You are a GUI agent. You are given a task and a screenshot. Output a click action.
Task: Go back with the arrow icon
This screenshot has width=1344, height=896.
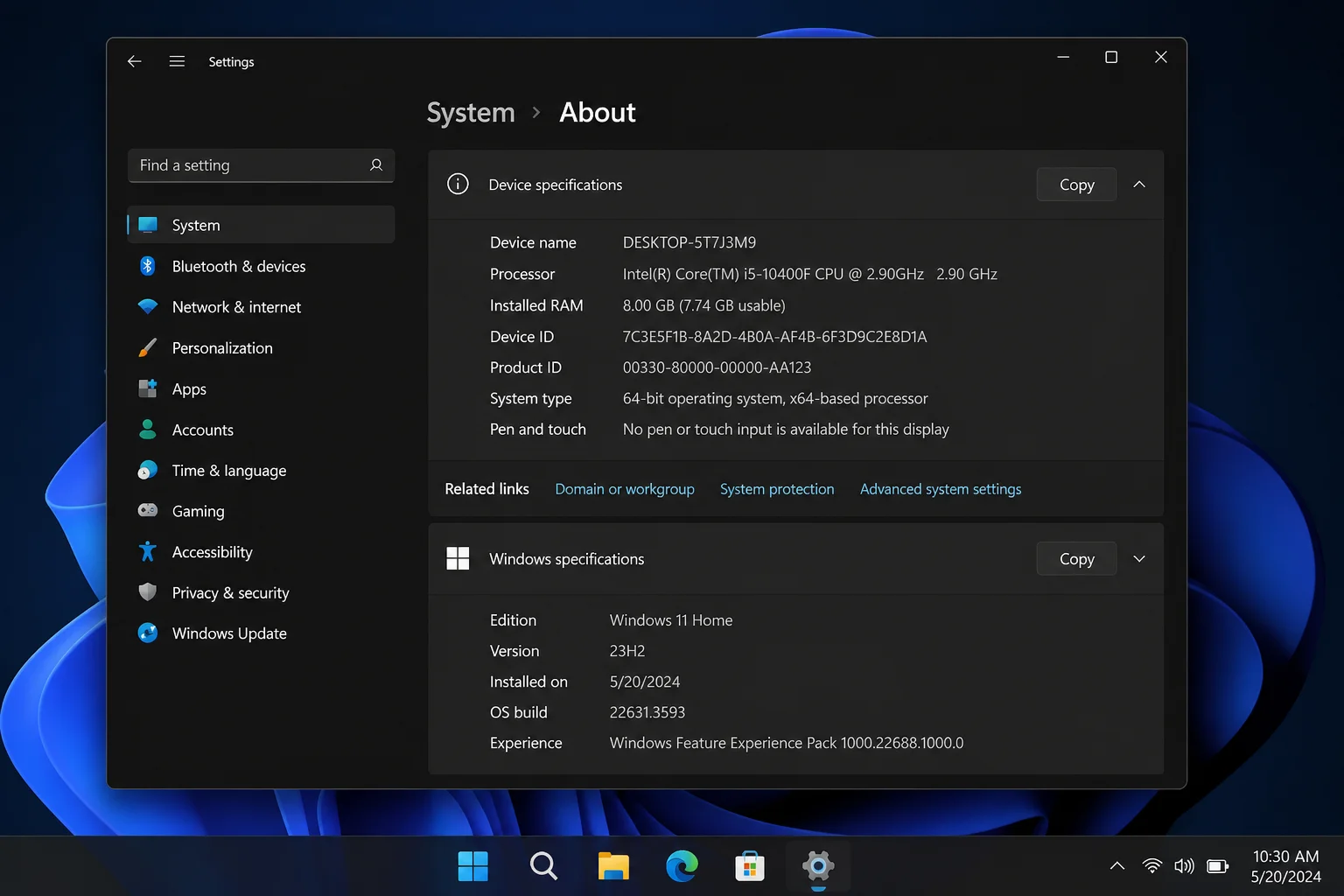tap(134, 61)
